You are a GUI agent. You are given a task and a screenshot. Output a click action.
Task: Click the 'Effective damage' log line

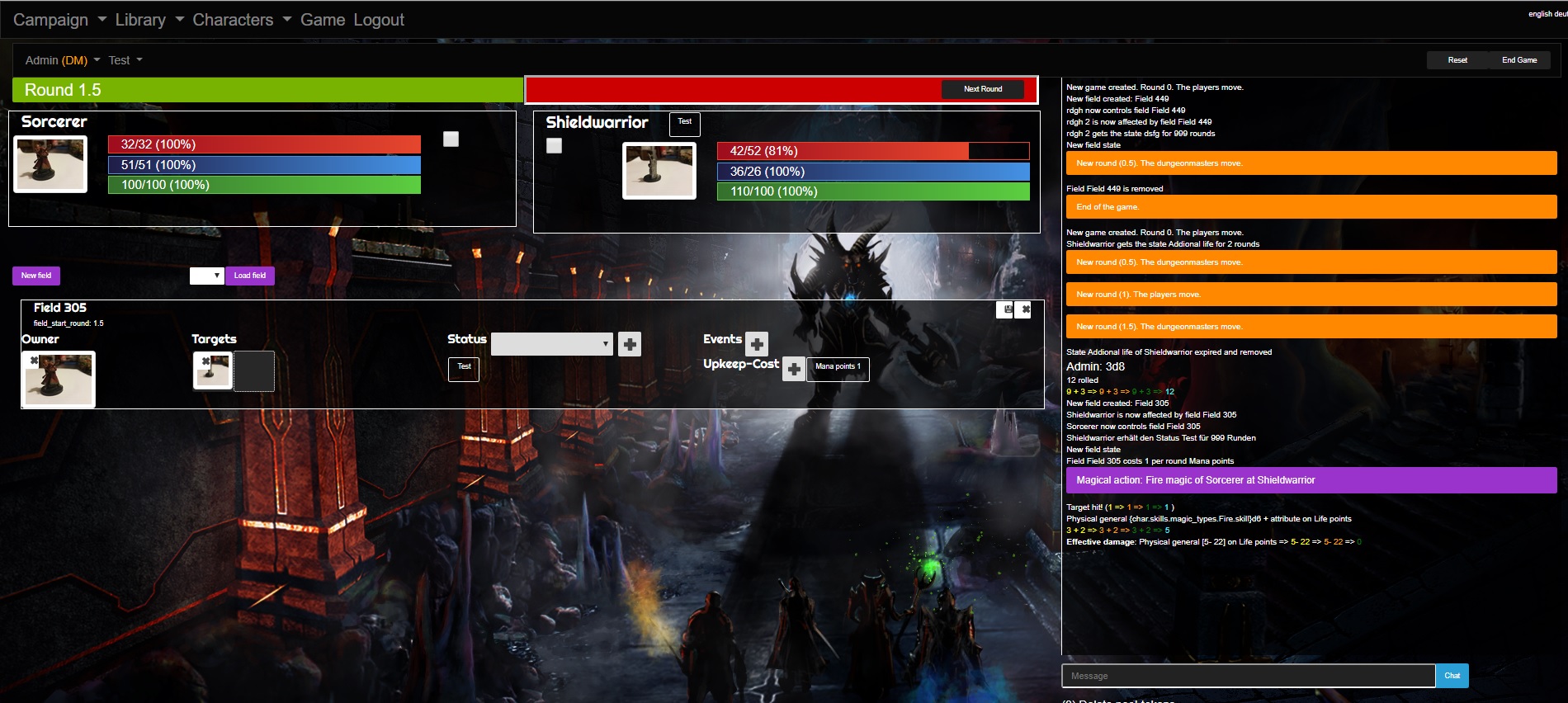1214,542
